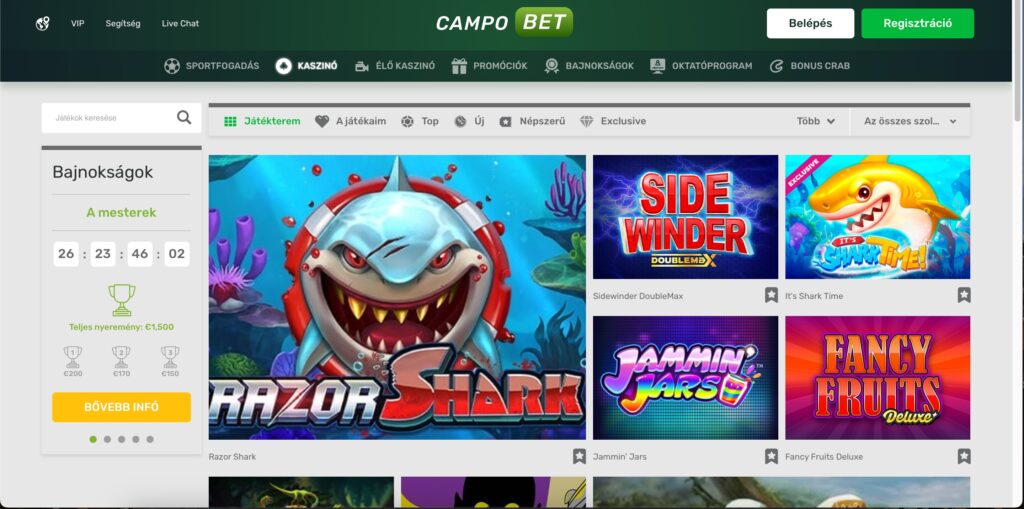Click the CampoBet logo
1024x509 pixels.
point(505,22)
